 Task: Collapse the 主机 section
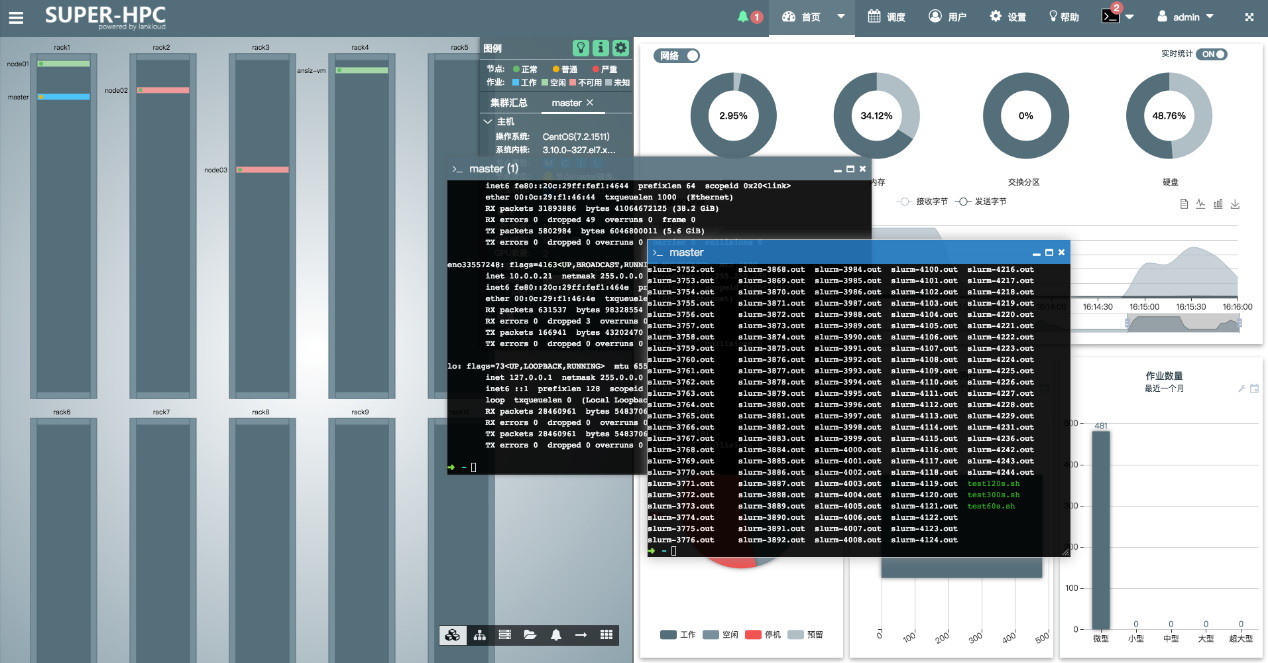click(x=488, y=121)
